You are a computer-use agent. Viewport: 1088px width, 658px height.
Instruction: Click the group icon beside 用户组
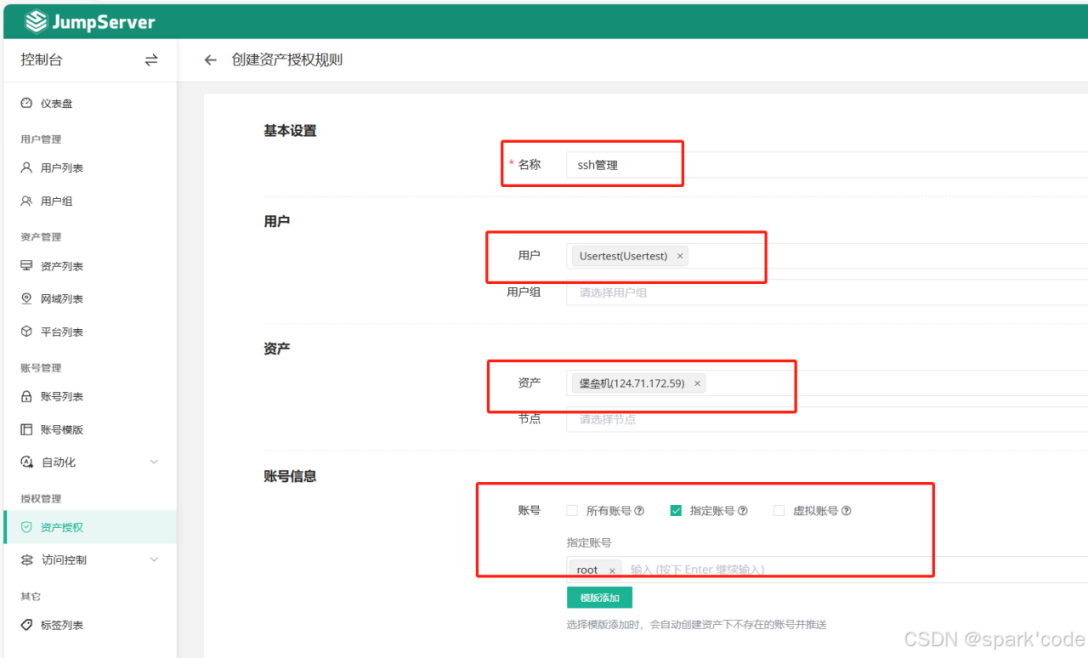(x=26, y=201)
